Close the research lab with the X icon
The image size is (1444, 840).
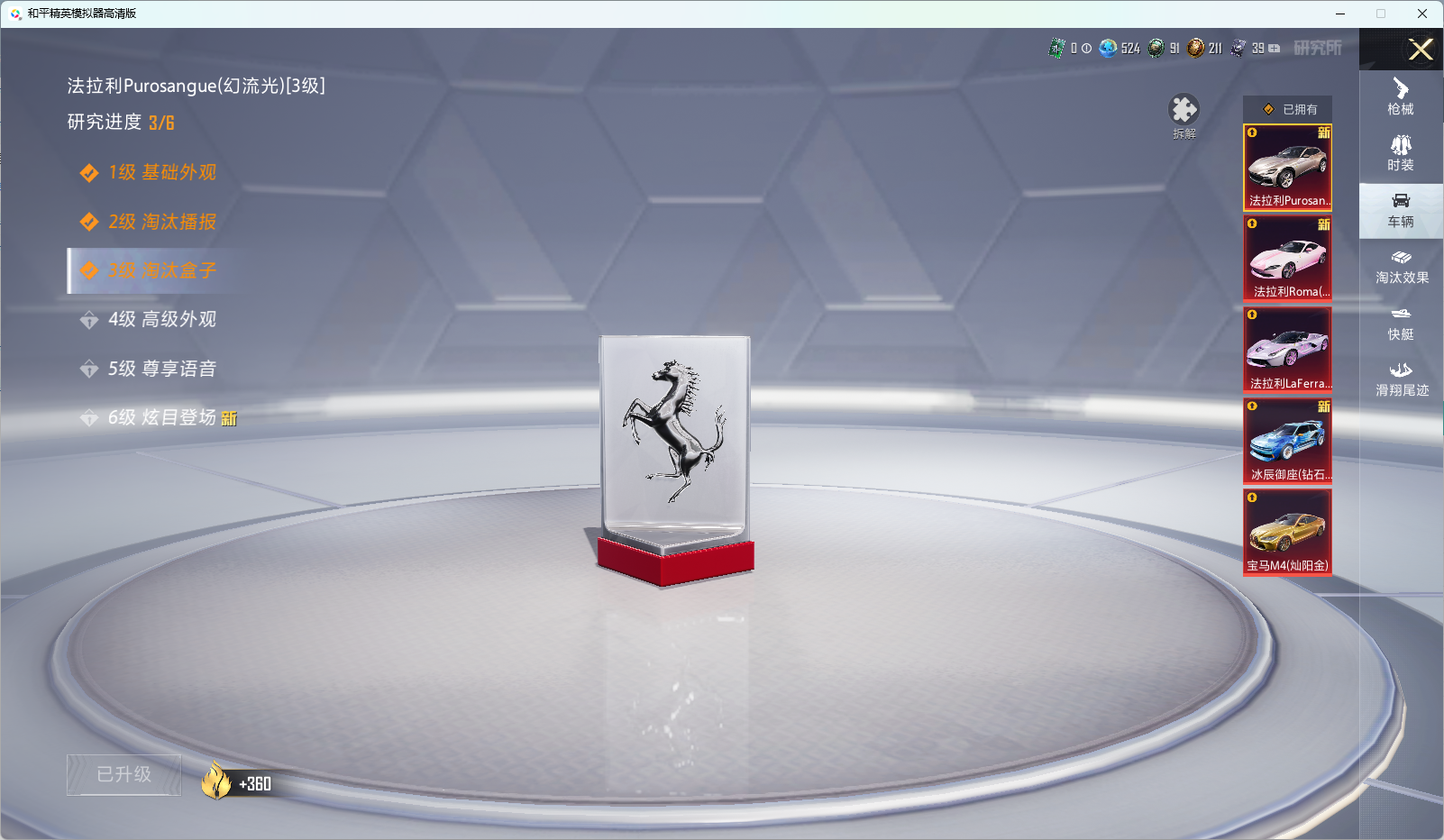click(1421, 50)
